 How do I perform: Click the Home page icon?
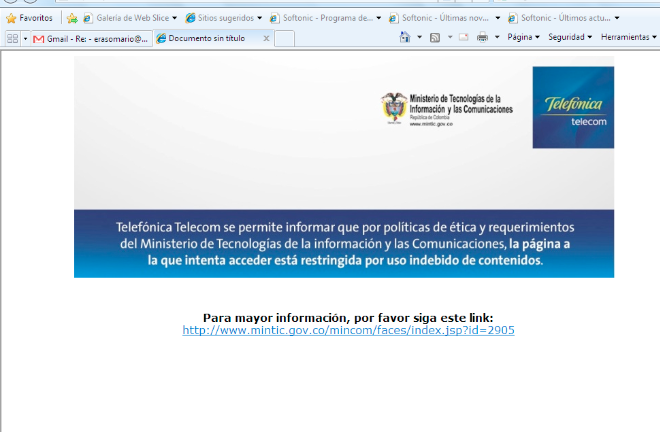[x=405, y=37]
